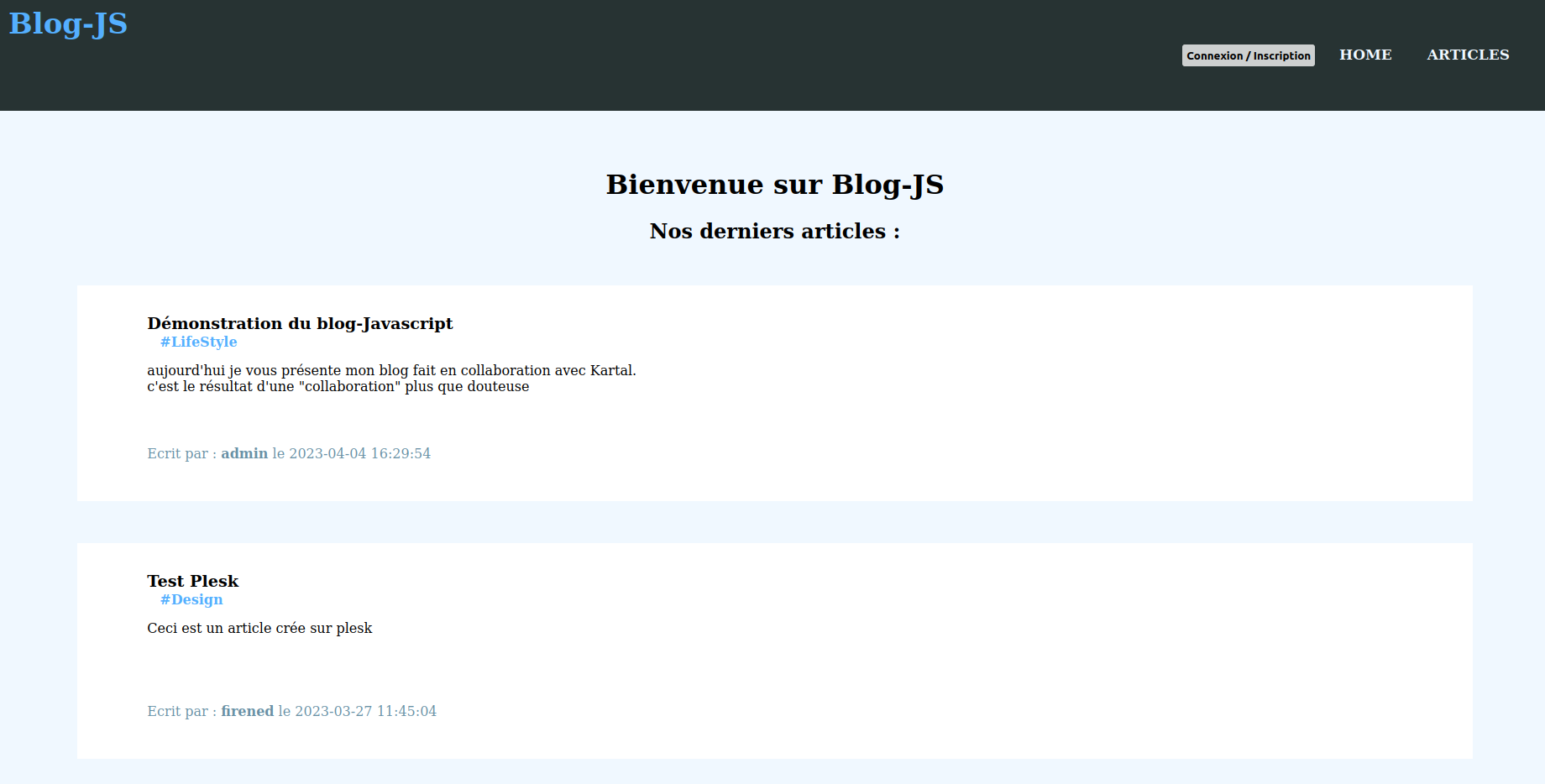
Task: Click the Nos derniers articles heading
Action: click(x=774, y=231)
